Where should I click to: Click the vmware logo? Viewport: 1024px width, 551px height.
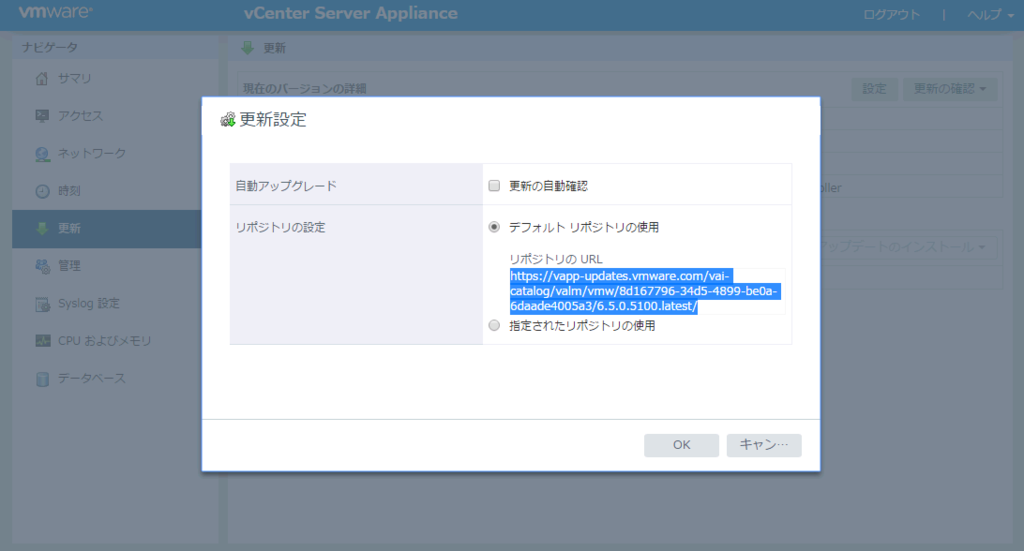[55, 12]
